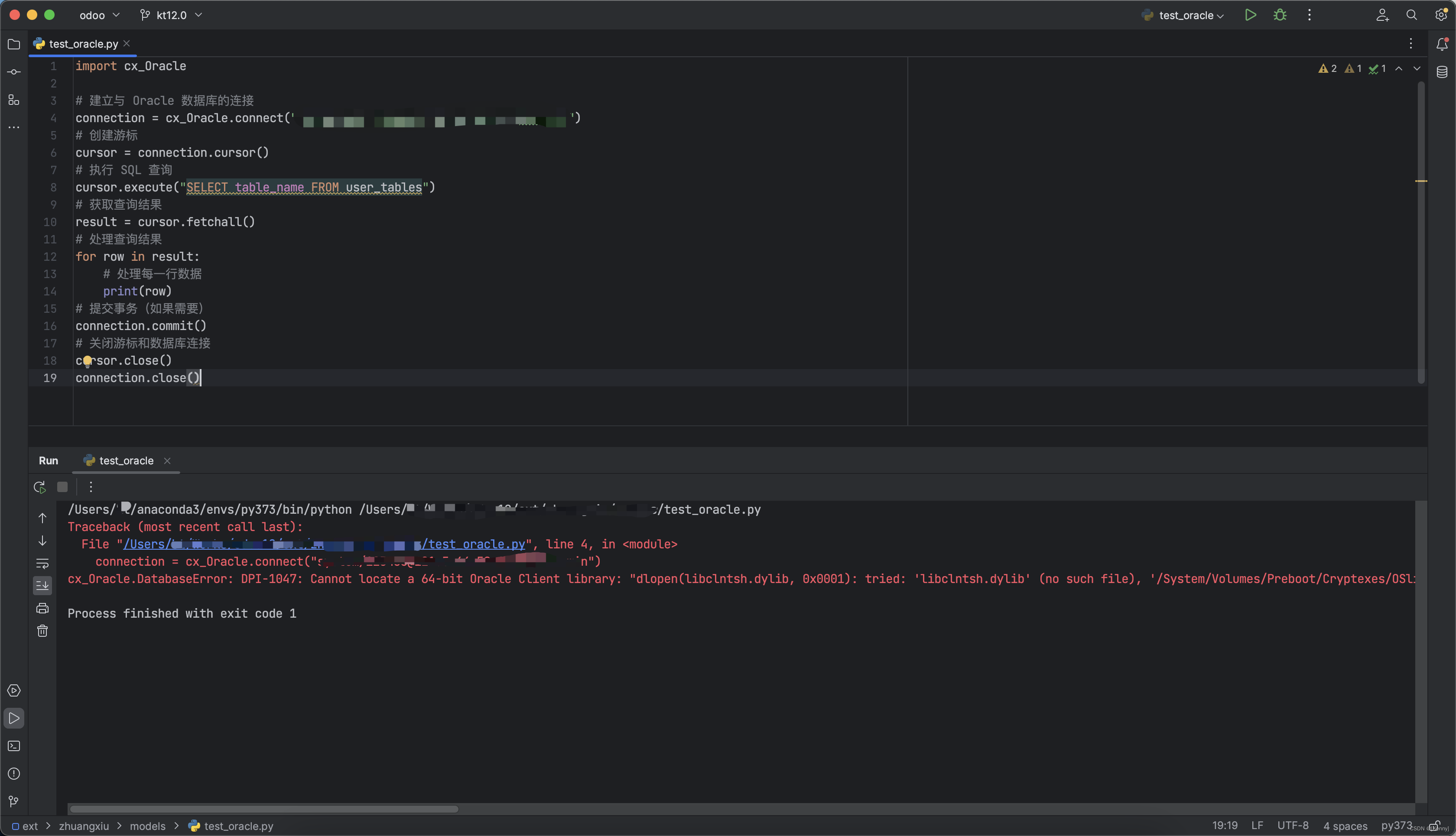This screenshot has width=1456, height=836.
Task: Click macOS green fullscreen window button
Action: (x=49, y=15)
